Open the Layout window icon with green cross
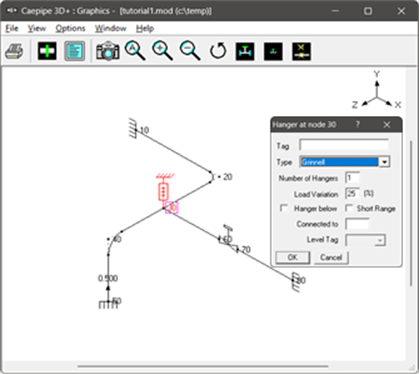The width and height of the screenshot is (419, 374). point(47,51)
